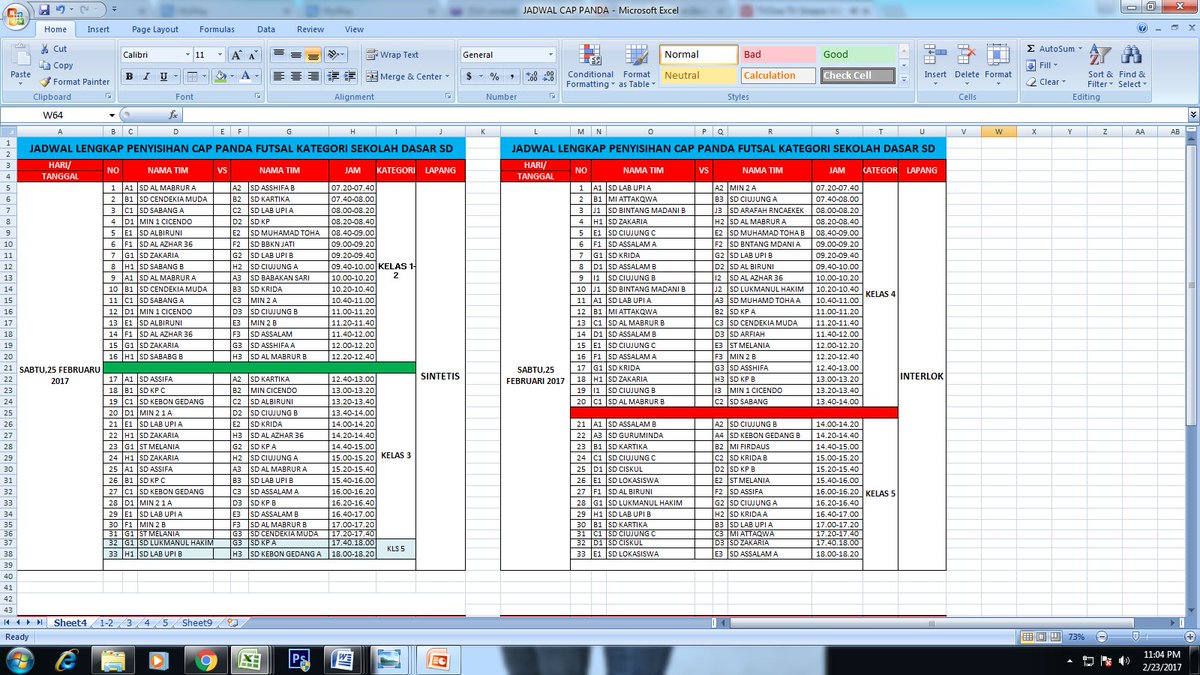Image resolution: width=1200 pixels, height=675 pixels.
Task: Apply comma style number format
Action: pos(510,76)
